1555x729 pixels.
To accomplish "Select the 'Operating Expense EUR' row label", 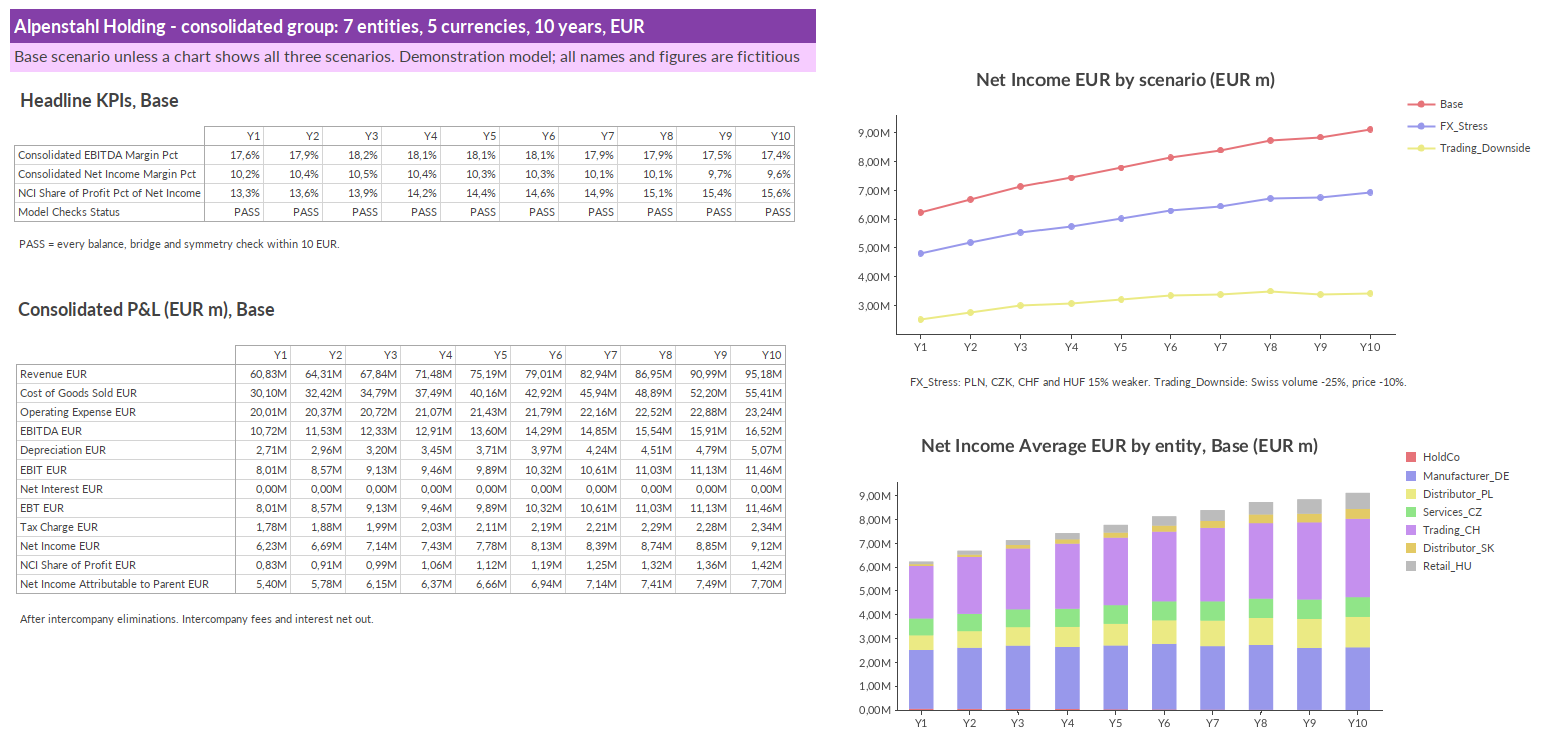I will [126, 412].
